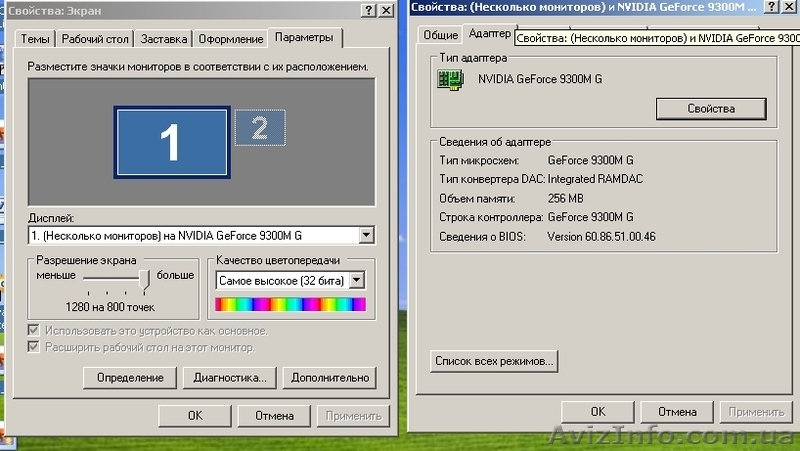Switch to the Темы tab

tap(35, 39)
